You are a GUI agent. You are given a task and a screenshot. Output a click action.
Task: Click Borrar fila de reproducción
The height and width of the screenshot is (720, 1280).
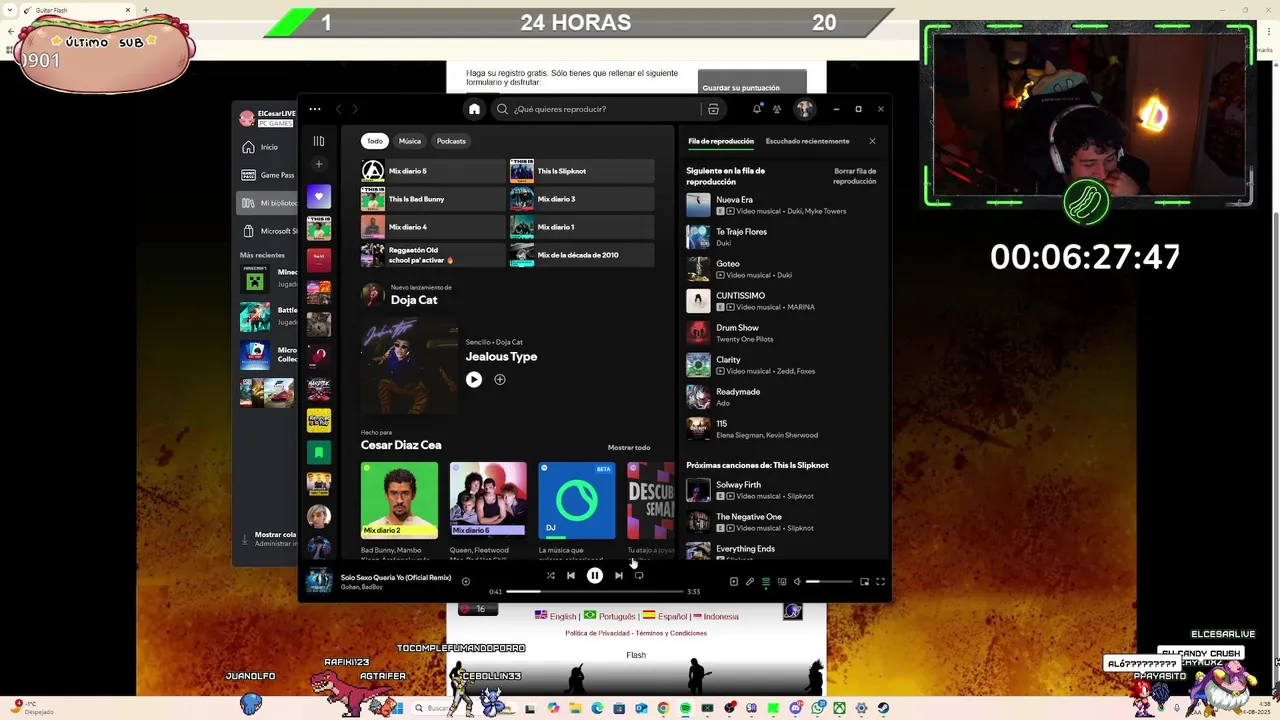[855, 176]
